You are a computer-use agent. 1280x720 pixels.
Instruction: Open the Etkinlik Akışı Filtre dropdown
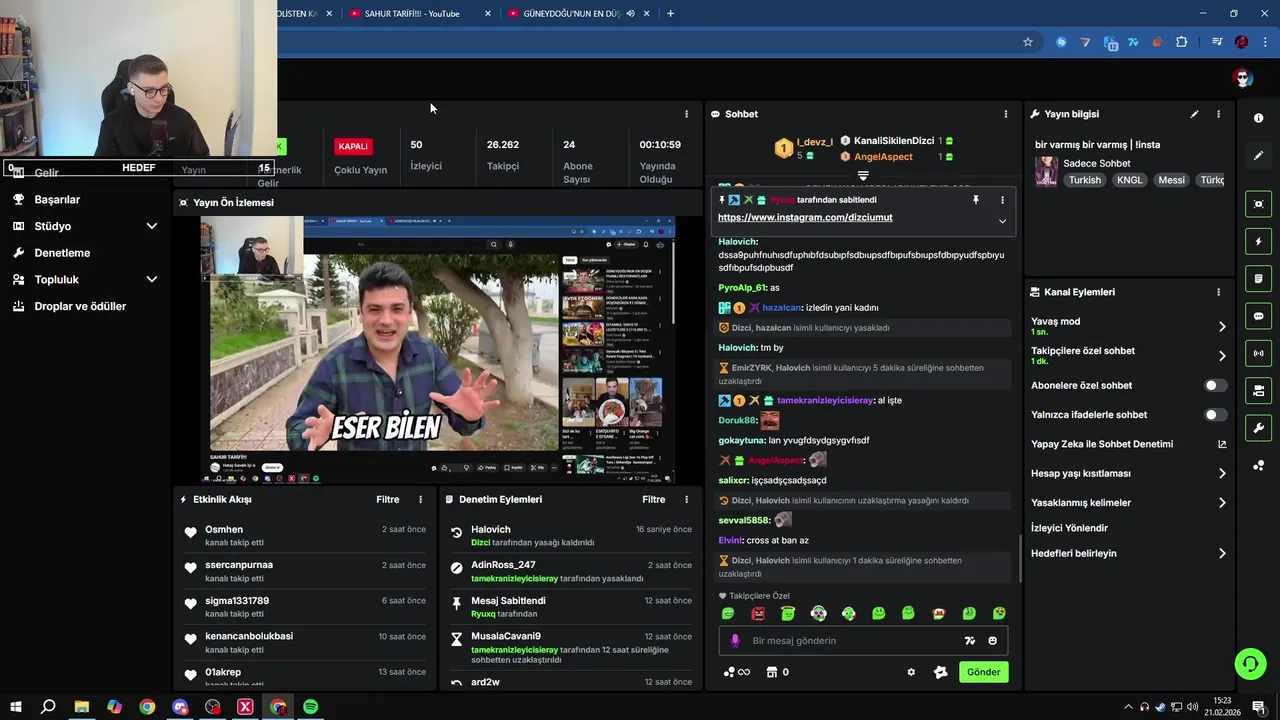[387, 499]
